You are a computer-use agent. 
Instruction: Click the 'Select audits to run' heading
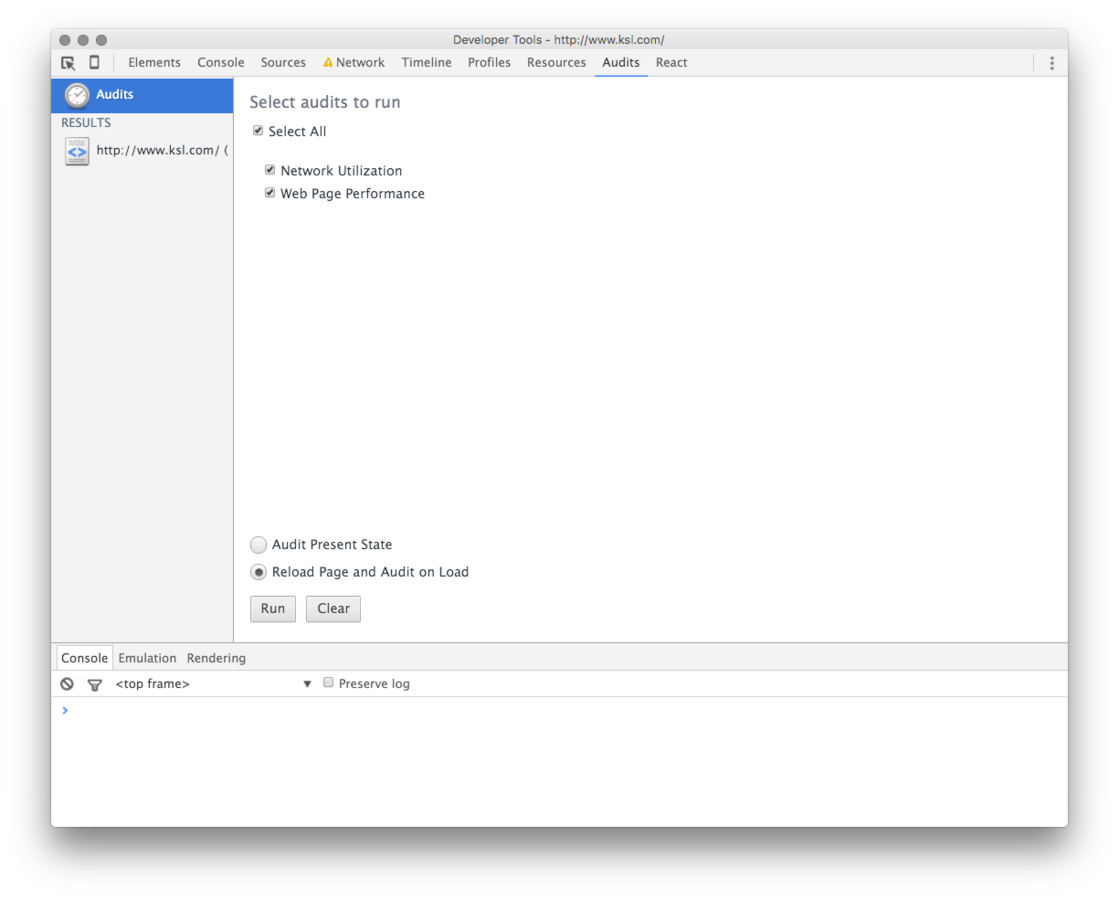tap(325, 102)
